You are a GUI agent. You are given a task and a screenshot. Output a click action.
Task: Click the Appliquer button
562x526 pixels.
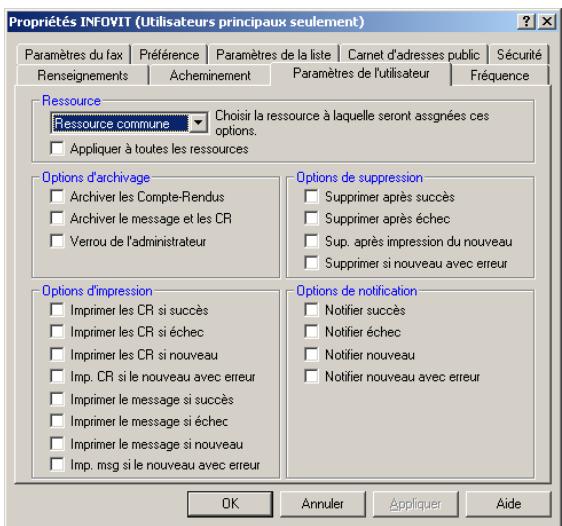coord(415,504)
